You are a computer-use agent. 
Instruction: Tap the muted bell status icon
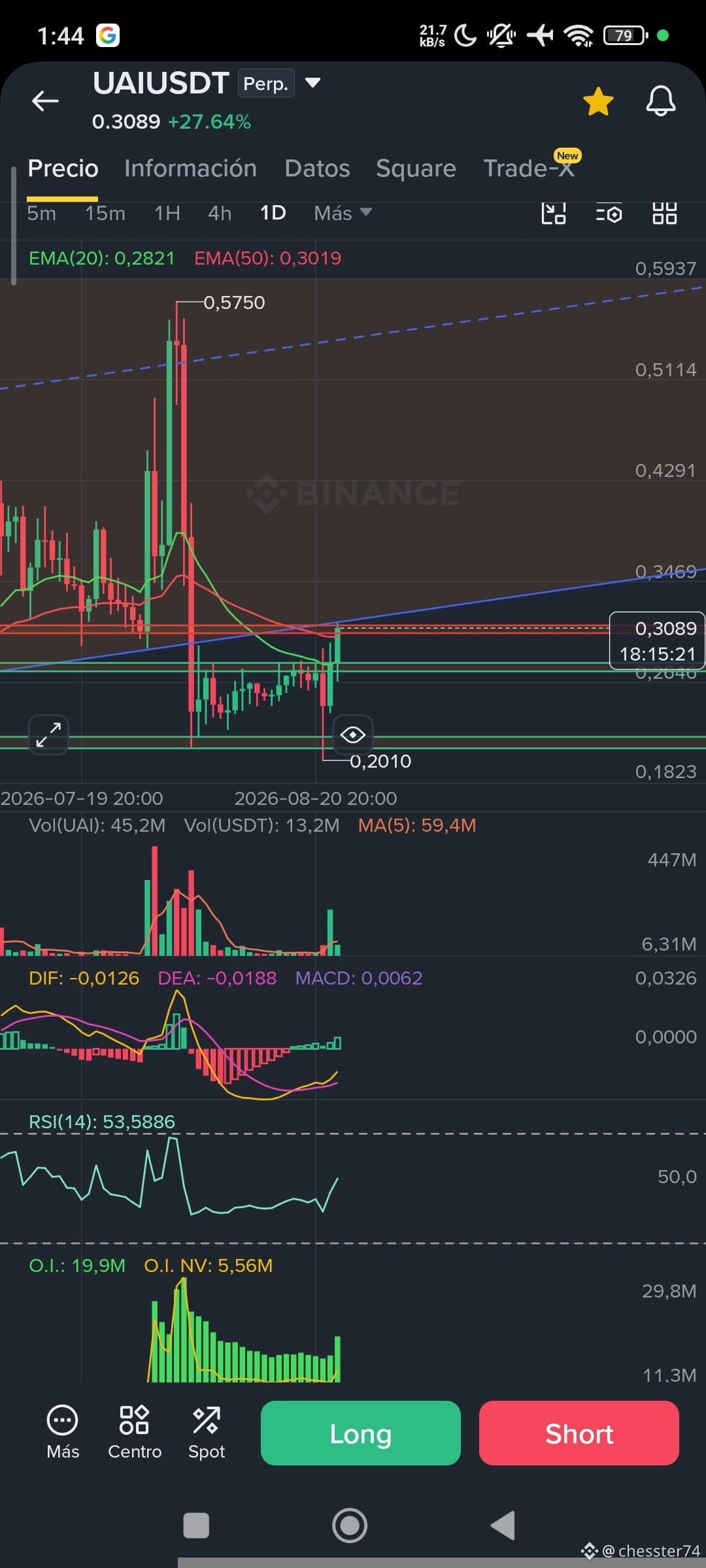tap(501, 35)
